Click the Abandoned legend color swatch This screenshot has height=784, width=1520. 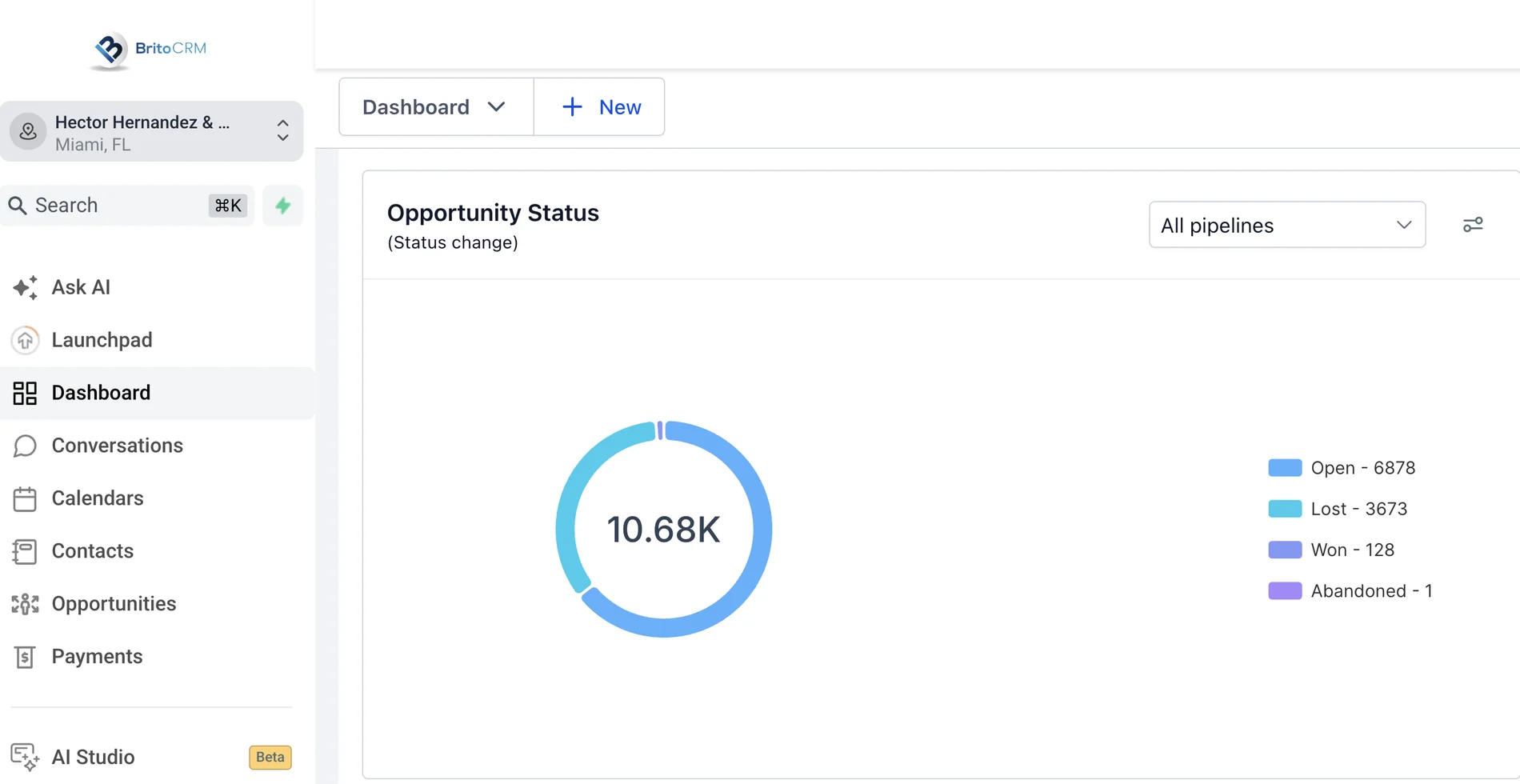(x=1285, y=590)
